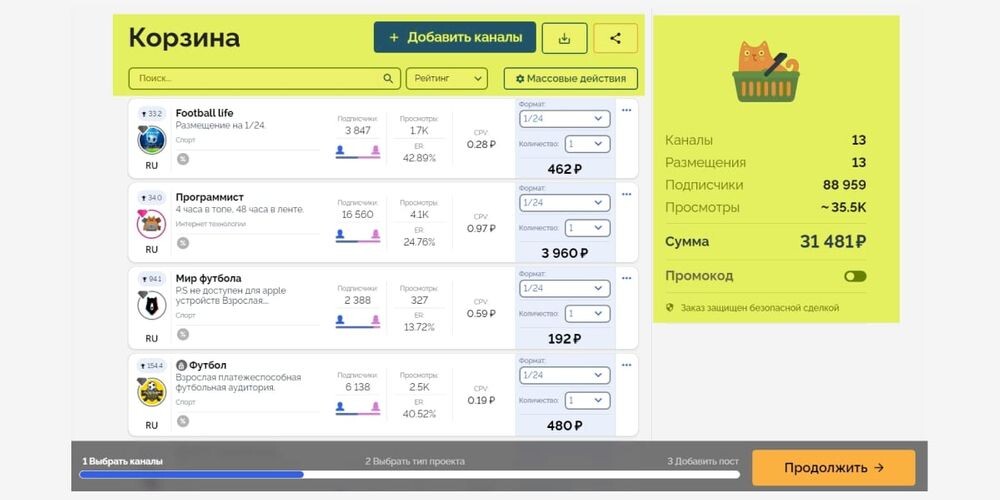Open the Football life channel title

(205, 113)
